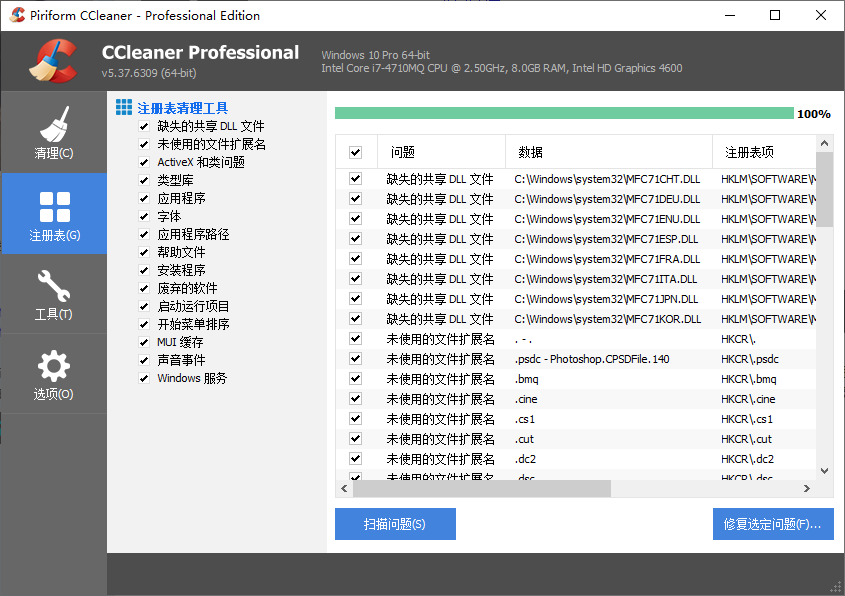Click the green scan progress bar
Screen dimensions: 845x596
tap(564, 113)
